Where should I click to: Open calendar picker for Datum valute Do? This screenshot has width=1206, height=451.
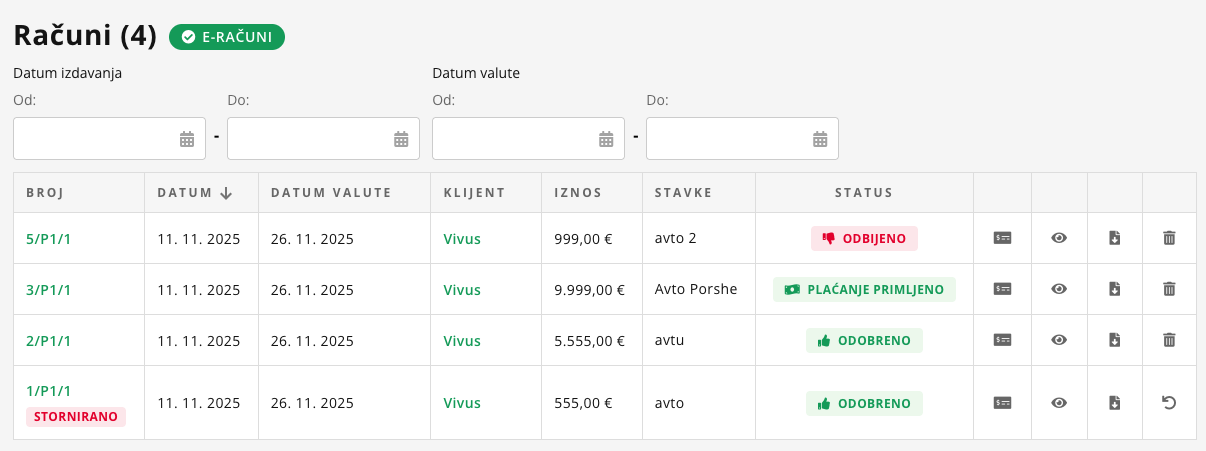point(820,139)
